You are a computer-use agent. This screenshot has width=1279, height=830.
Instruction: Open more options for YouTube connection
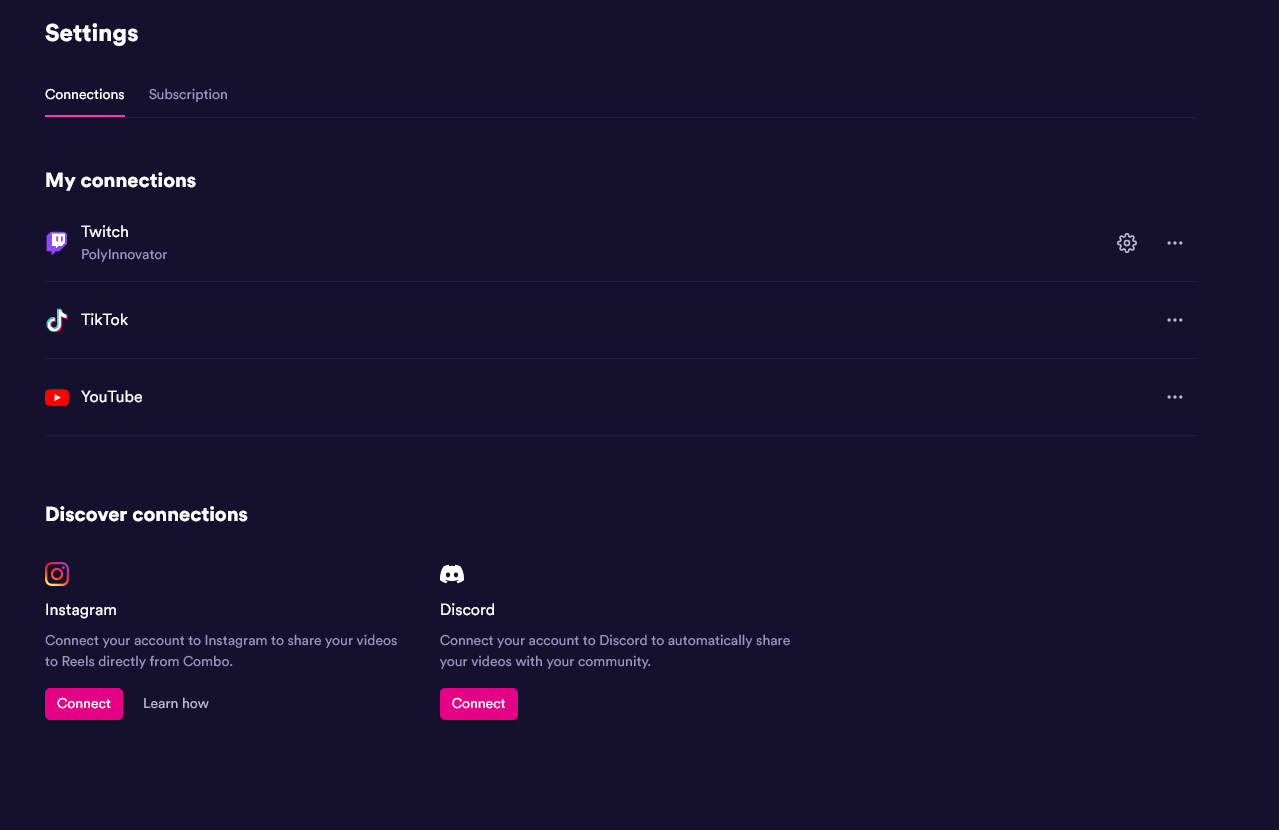click(1175, 397)
